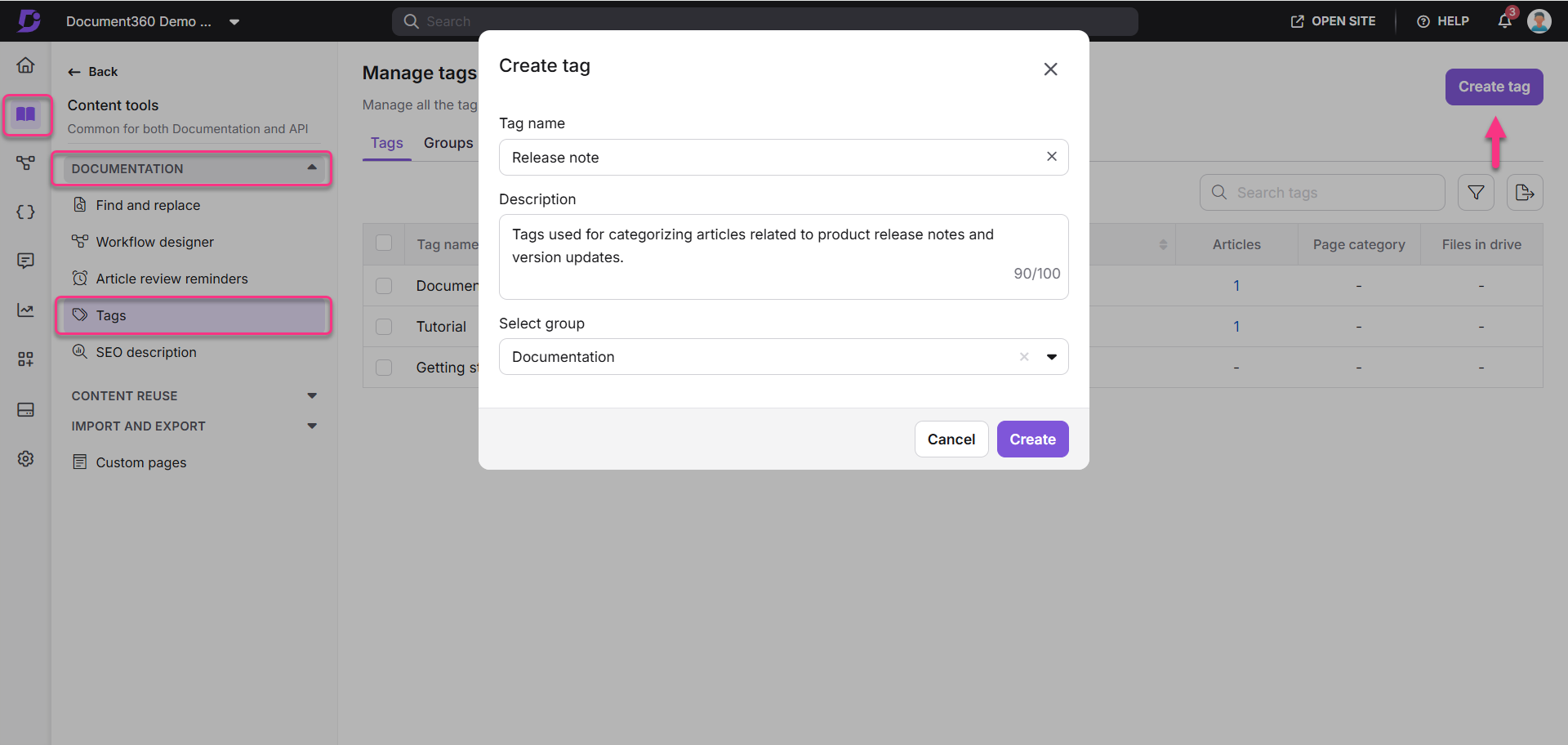
Task: Open the Select group dropdown arrow
Action: pyautogui.click(x=1051, y=357)
